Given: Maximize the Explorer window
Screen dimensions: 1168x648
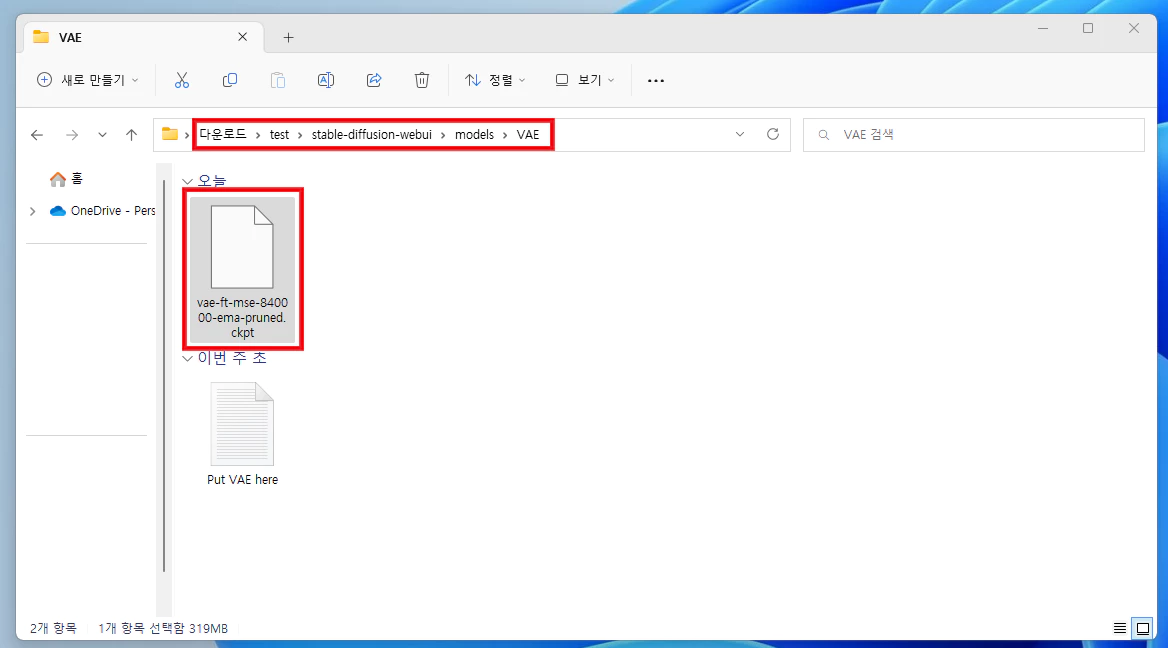Looking at the screenshot, I should click(x=1088, y=28).
